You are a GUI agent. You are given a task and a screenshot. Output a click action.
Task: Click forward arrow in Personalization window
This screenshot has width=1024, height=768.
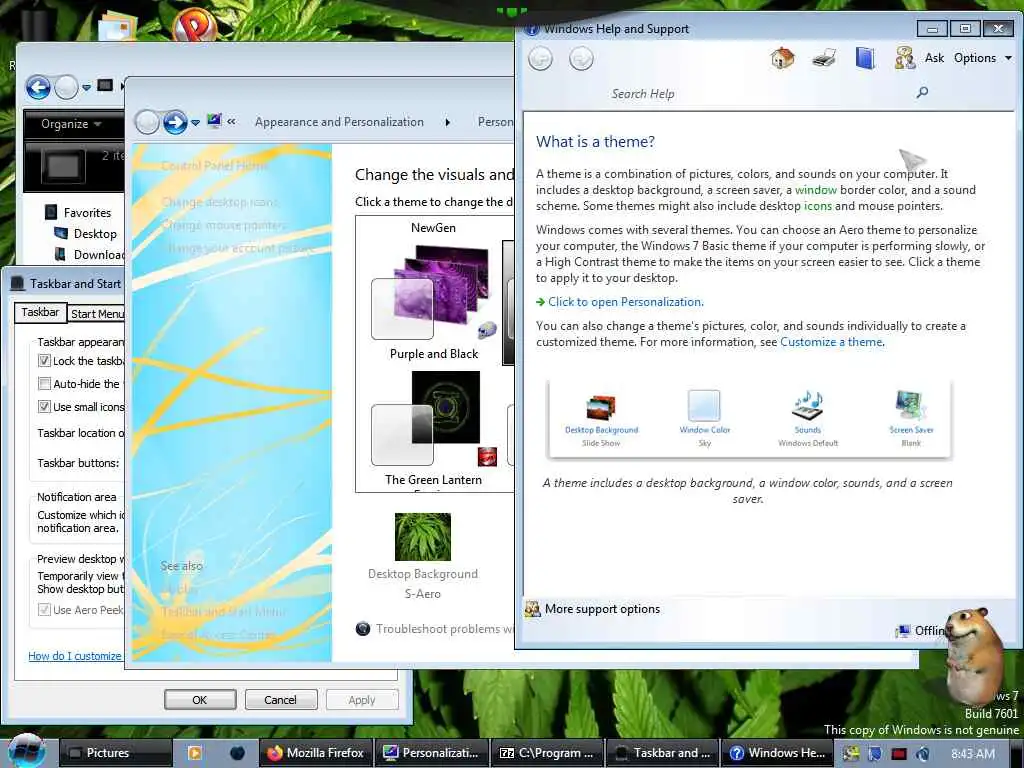(x=175, y=121)
